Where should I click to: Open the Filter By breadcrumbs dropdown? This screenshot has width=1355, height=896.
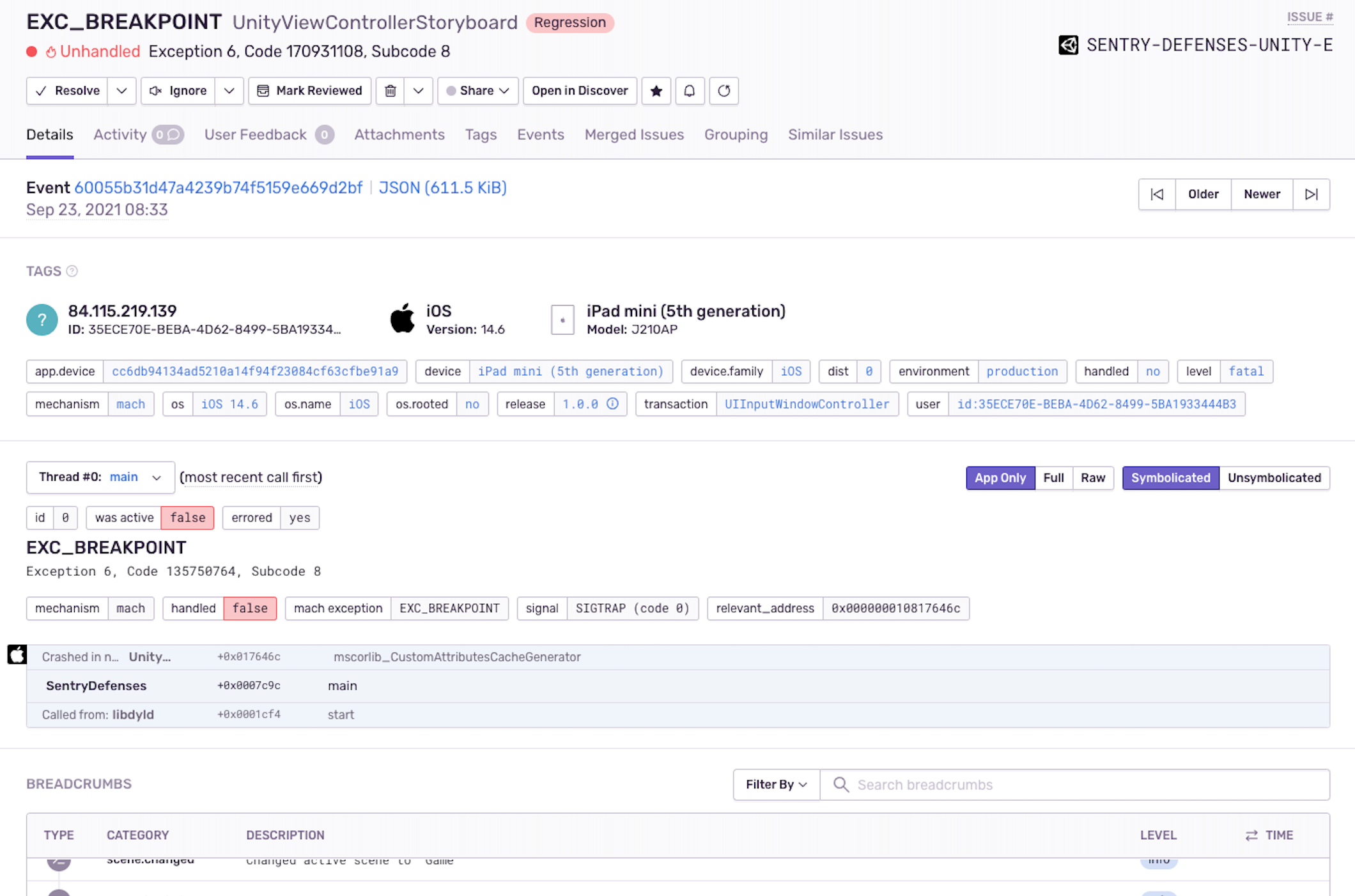[776, 785]
